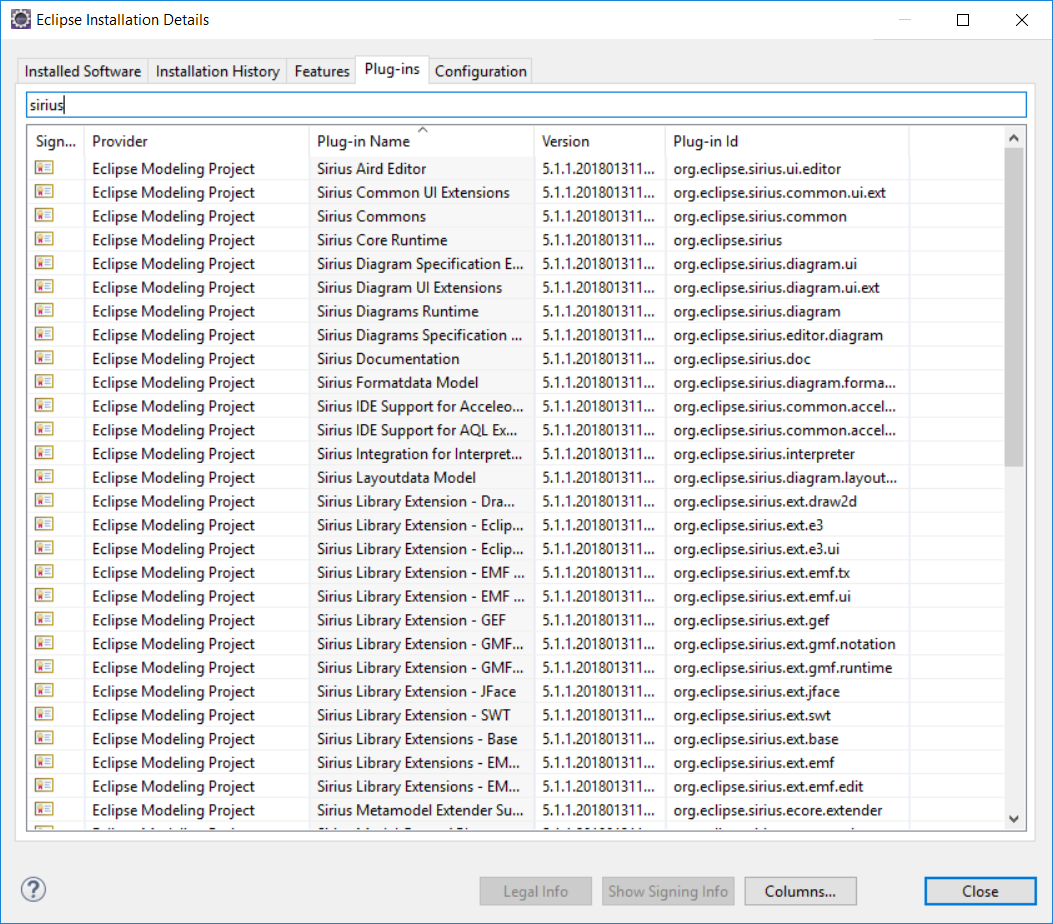Select the Sirius Aird Editor row name
The height and width of the screenshot is (924, 1053).
pyautogui.click(x=371, y=169)
